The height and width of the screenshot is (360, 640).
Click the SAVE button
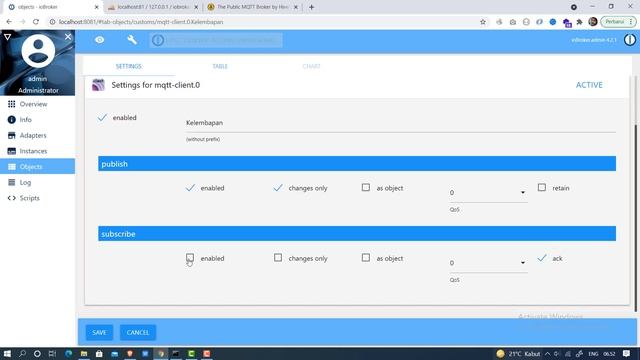[x=99, y=332]
